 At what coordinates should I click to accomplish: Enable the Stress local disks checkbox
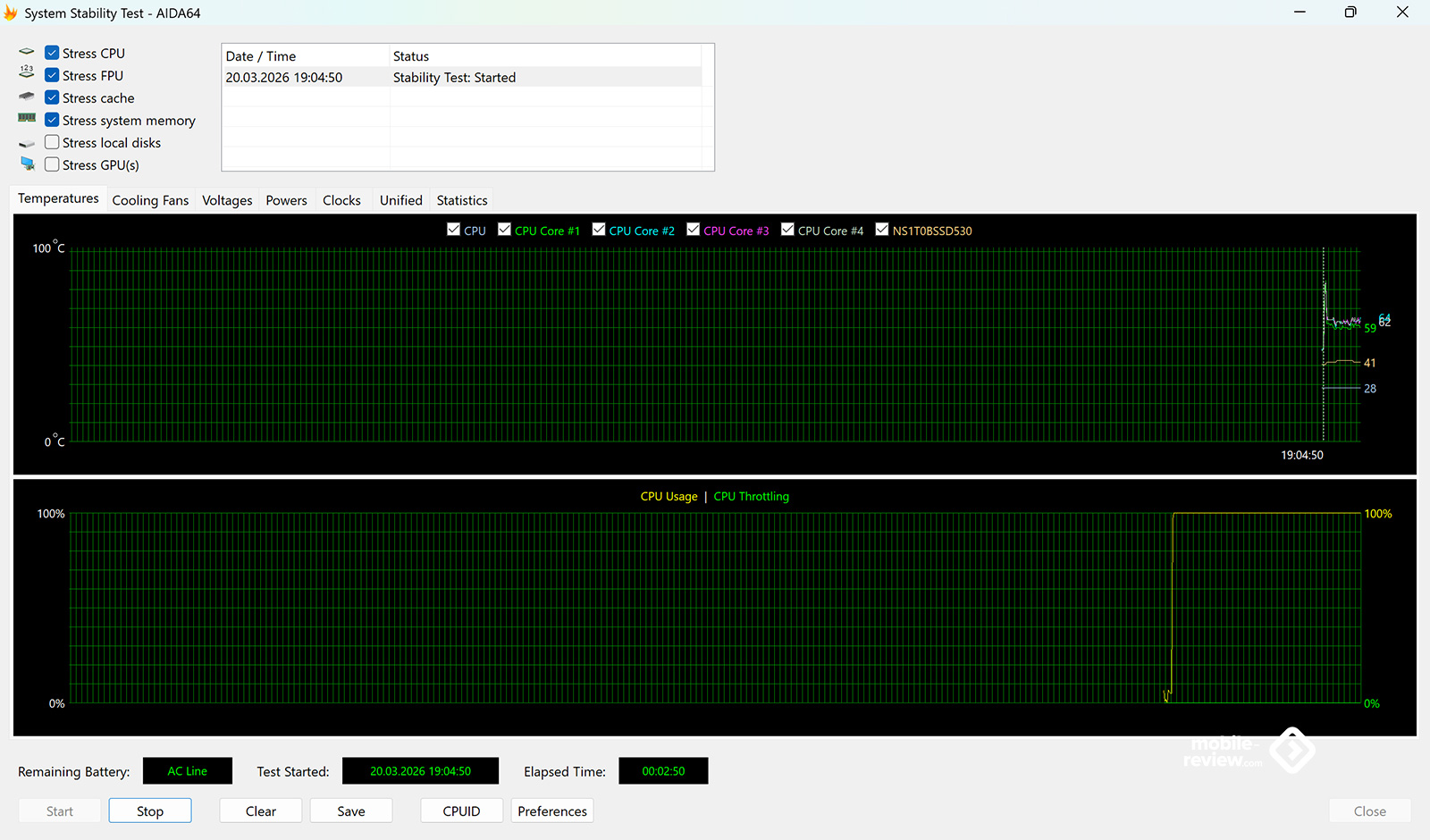pos(52,142)
